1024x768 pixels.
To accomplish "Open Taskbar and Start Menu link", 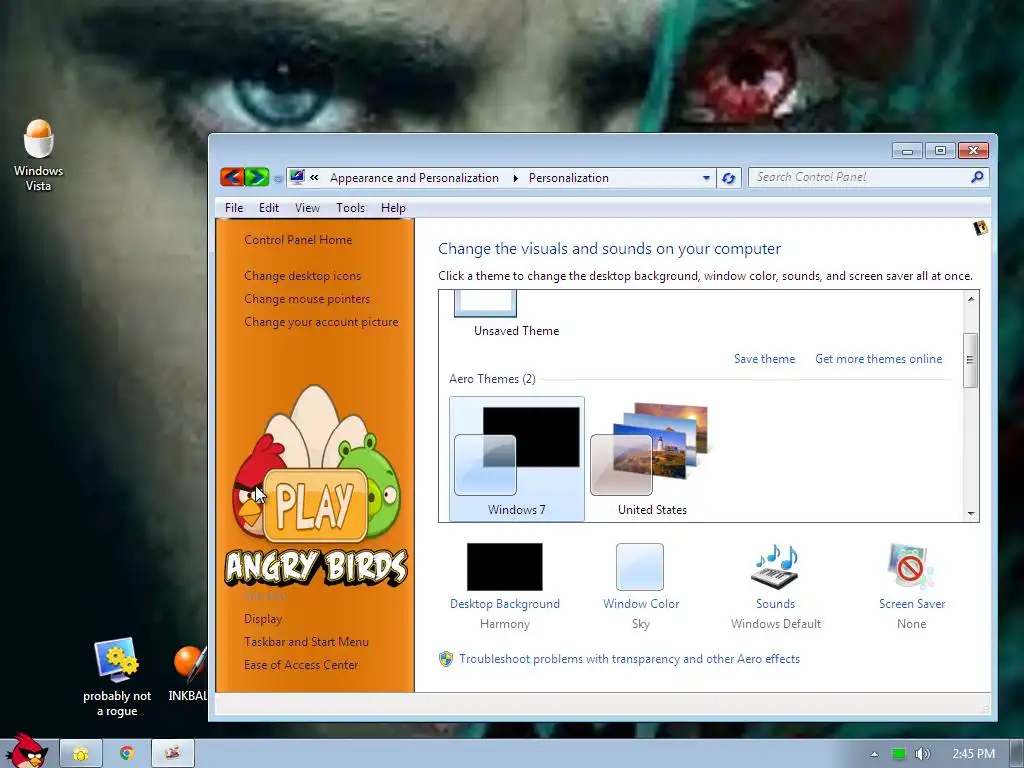I will click(306, 642).
